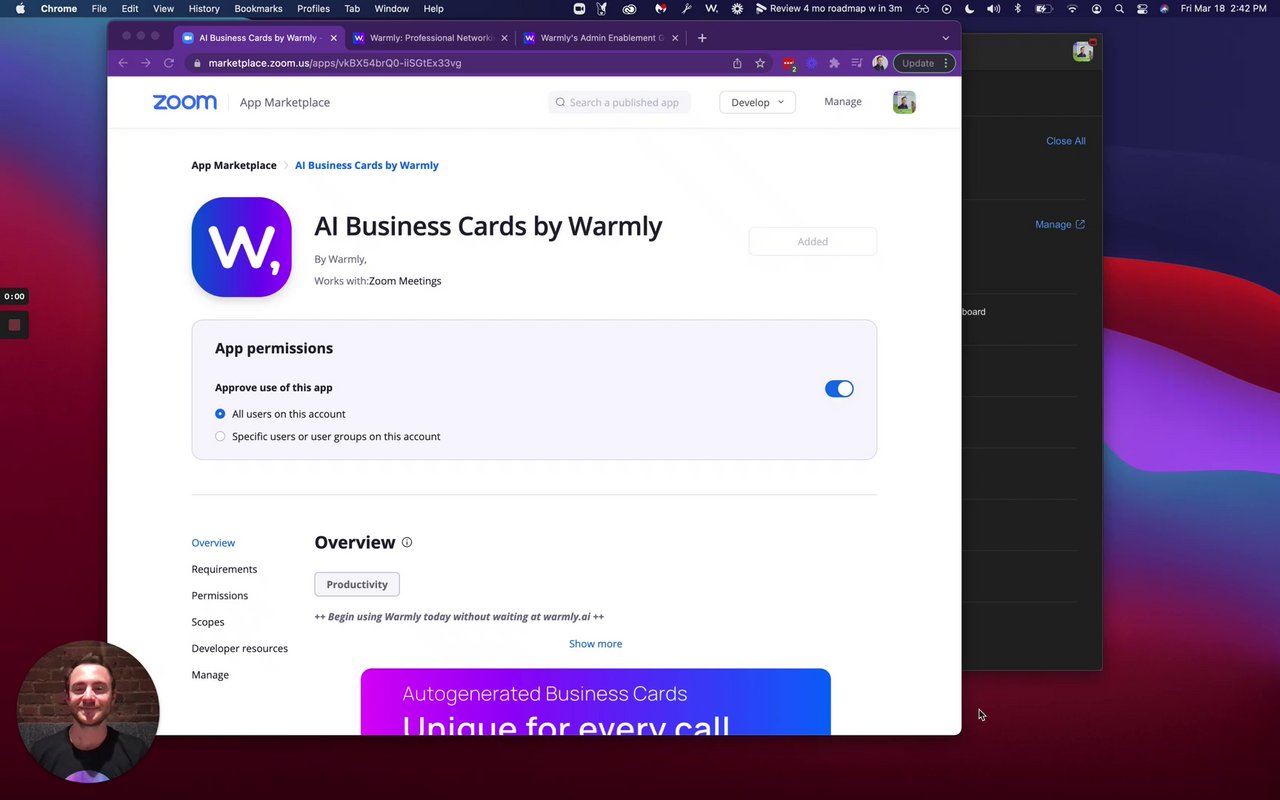Click the date and time in the menu bar
Image resolution: width=1280 pixels, height=800 pixels.
coord(1224,8)
